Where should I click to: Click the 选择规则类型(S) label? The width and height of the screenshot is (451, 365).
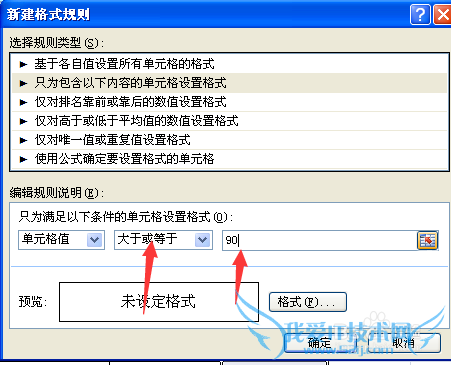(x=56, y=43)
